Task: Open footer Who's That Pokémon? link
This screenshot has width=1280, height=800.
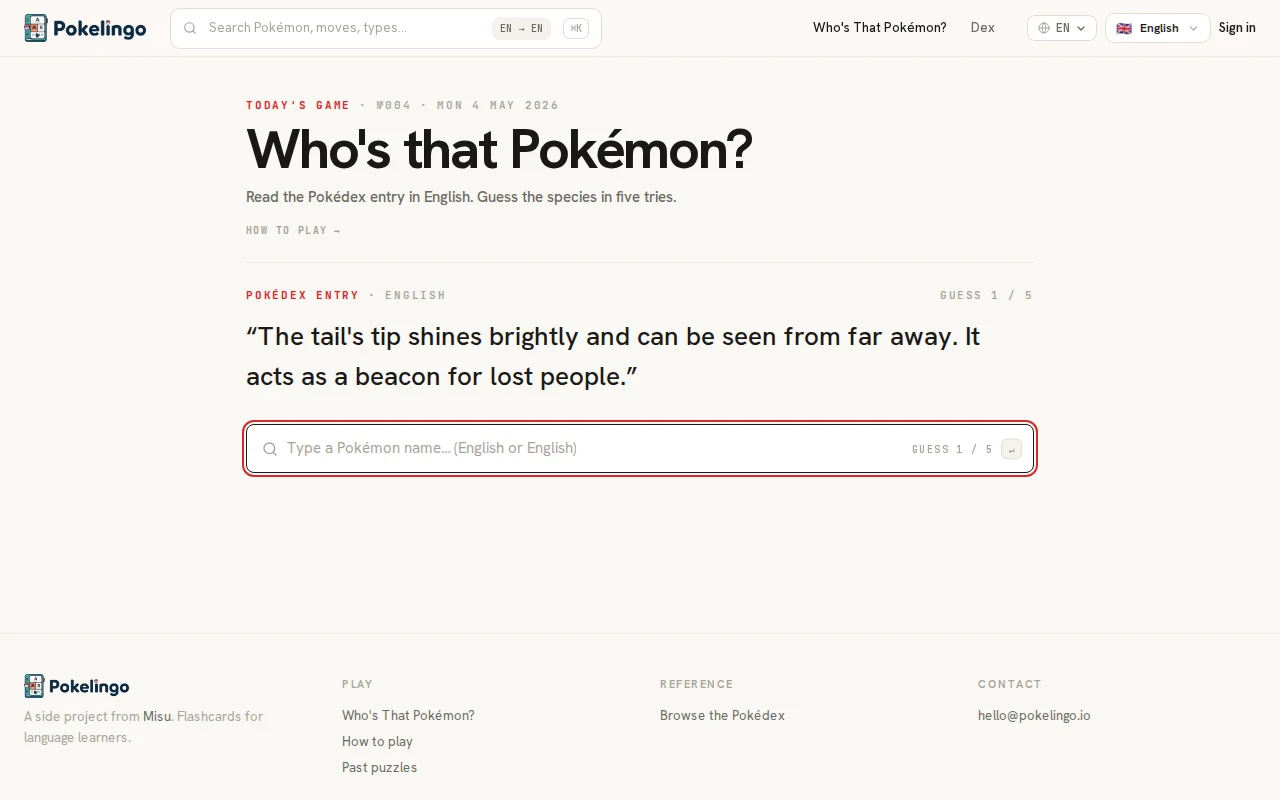Action: click(408, 715)
